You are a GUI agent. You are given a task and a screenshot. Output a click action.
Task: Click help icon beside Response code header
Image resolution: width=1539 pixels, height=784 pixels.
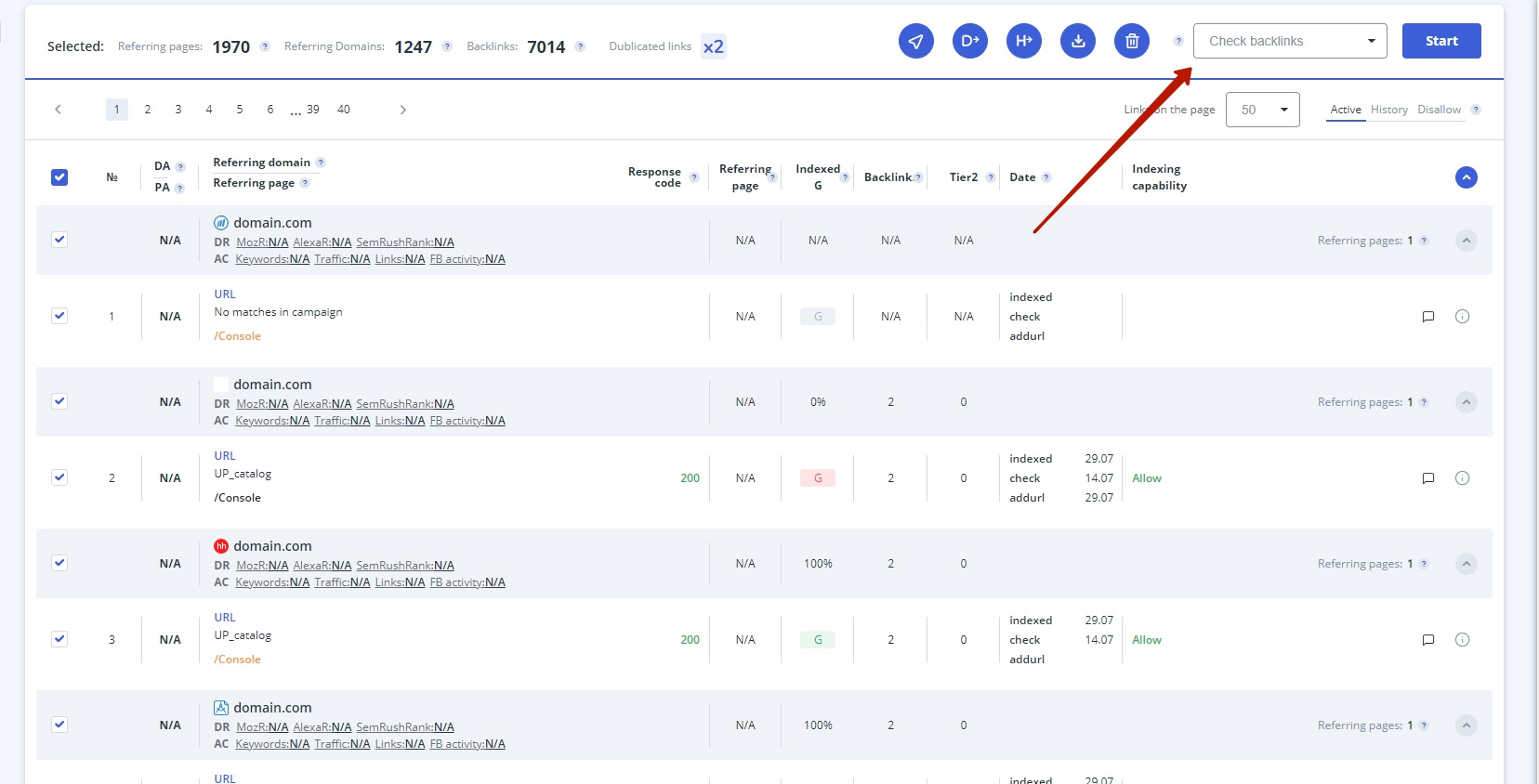(x=694, y=177)
